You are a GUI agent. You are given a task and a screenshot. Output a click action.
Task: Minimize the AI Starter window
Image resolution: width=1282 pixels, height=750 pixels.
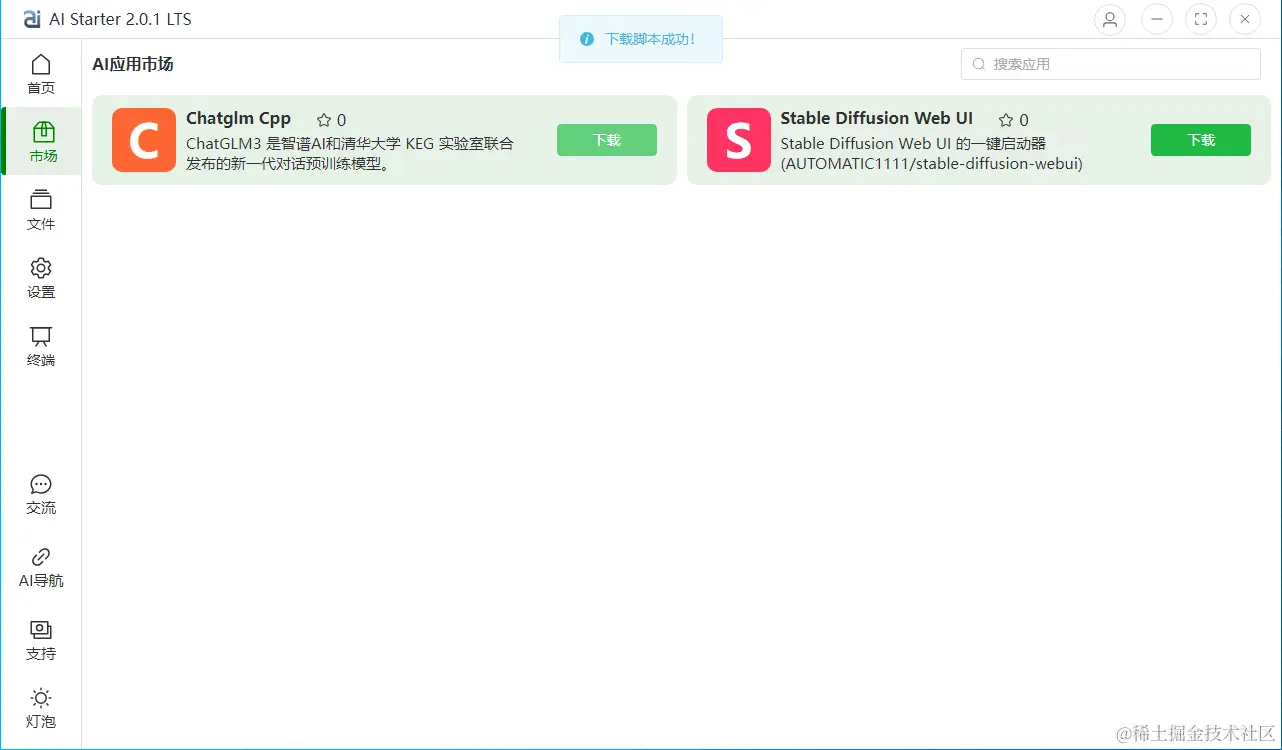pos(1157,19)
